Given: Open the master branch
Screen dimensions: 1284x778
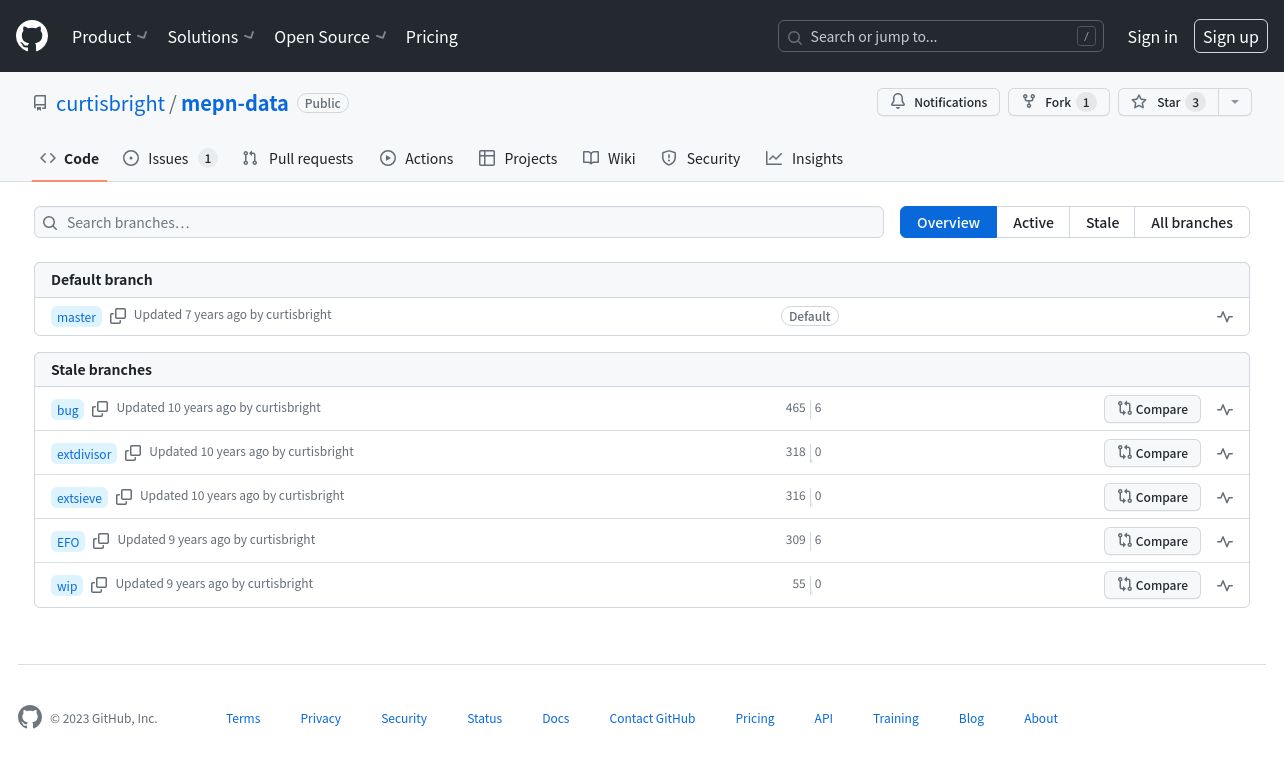Looking at the screenshot, I should point(76,317).
